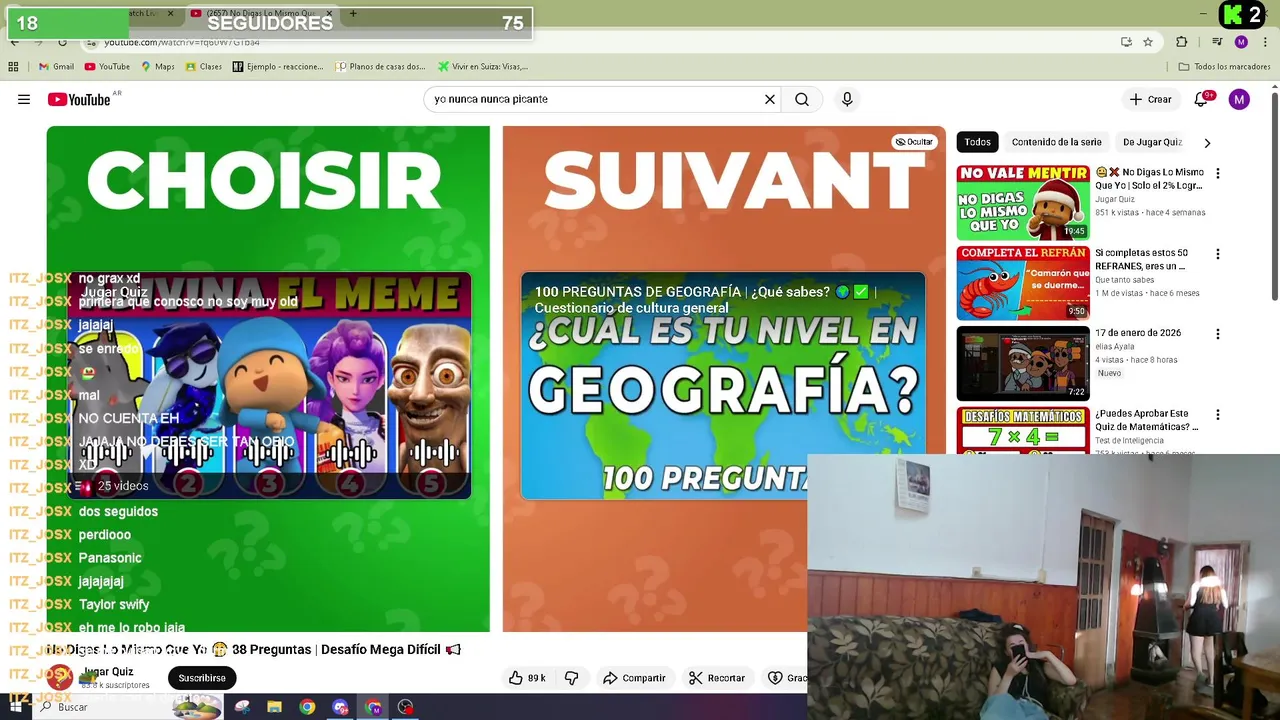The width and height of the screenshot is (1280, 720).
Task: Open File Explorer from the taskbar
Action: point(275,707)
